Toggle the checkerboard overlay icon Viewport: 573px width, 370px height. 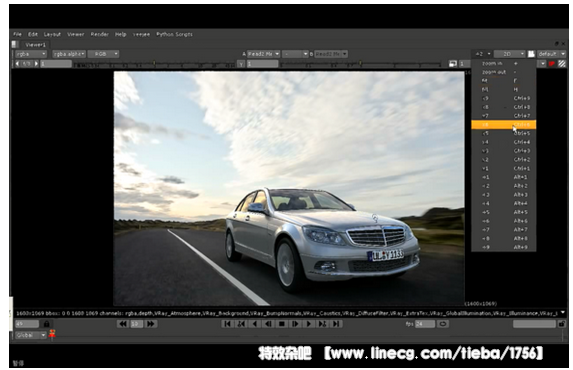click(x=562, y=64)
